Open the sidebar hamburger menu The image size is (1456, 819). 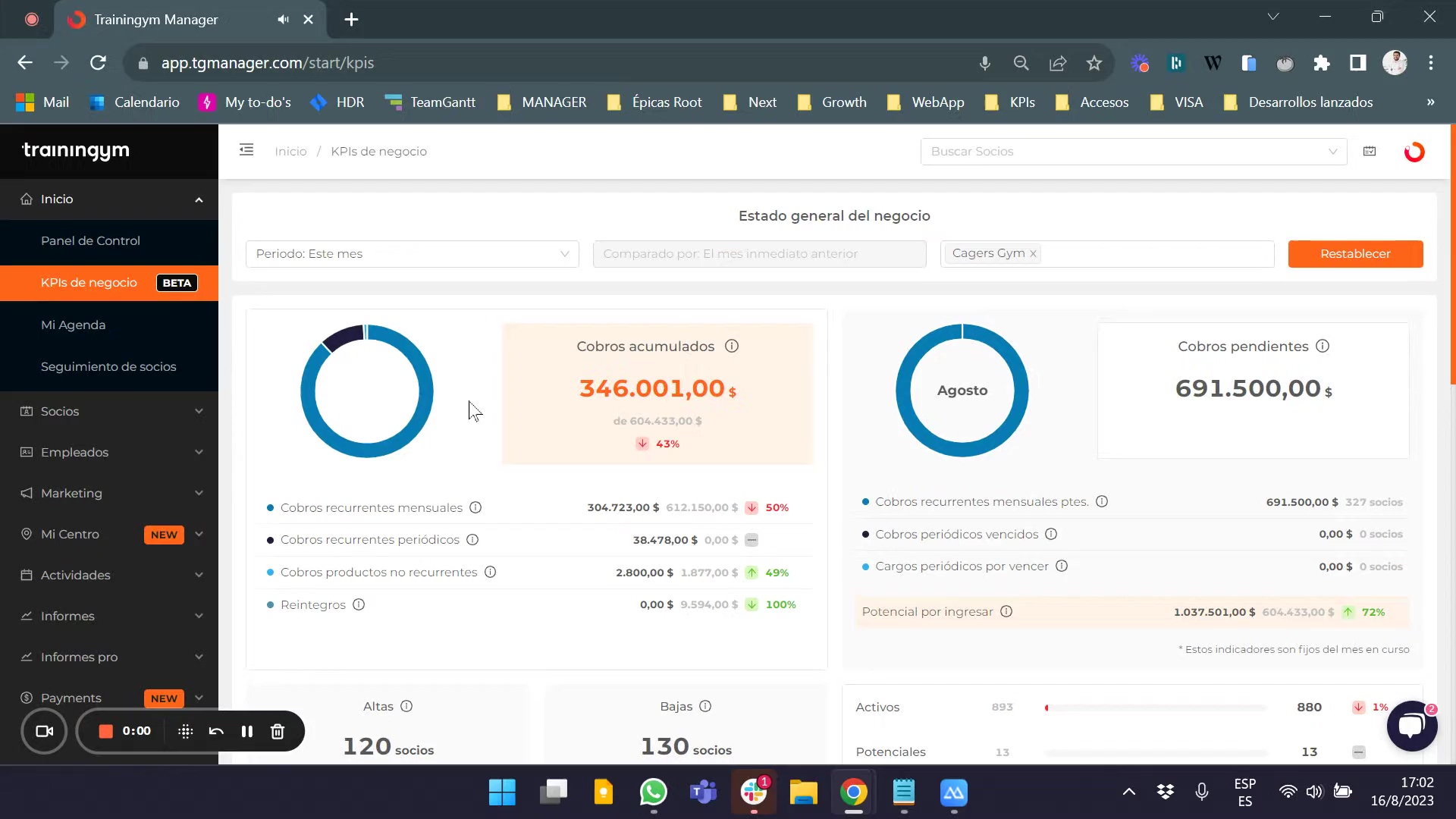point(246,150)
